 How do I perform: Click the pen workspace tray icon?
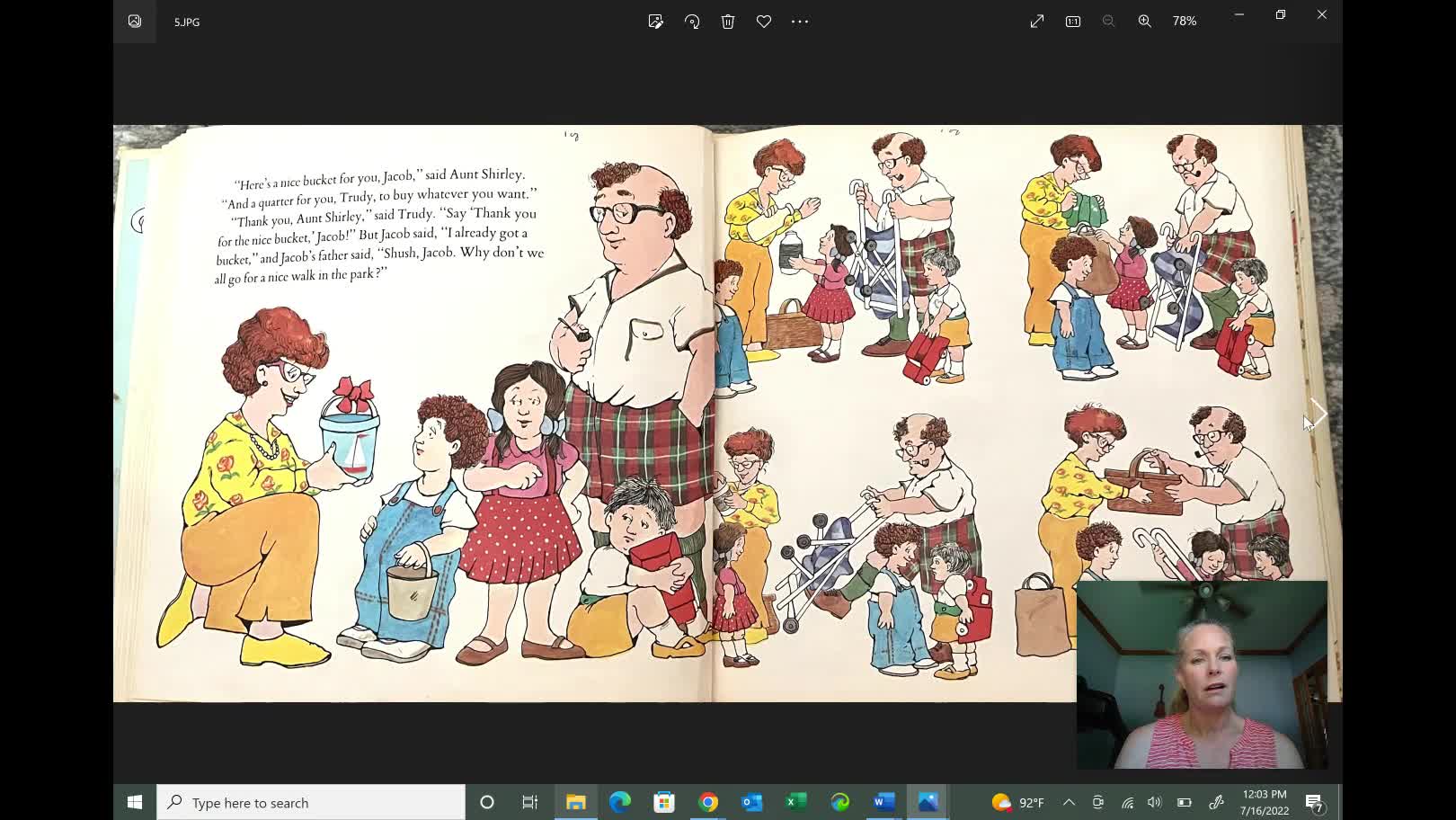1217,802
